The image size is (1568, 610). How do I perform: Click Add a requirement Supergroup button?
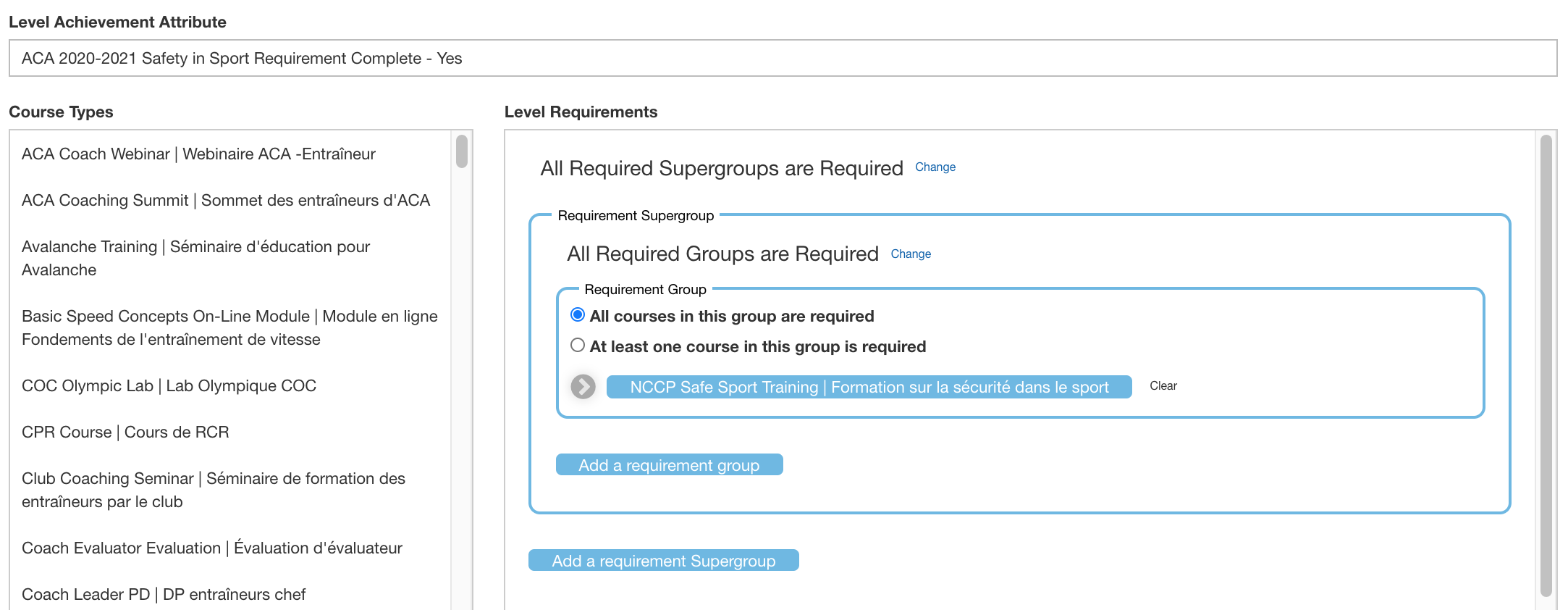(663, 561)
